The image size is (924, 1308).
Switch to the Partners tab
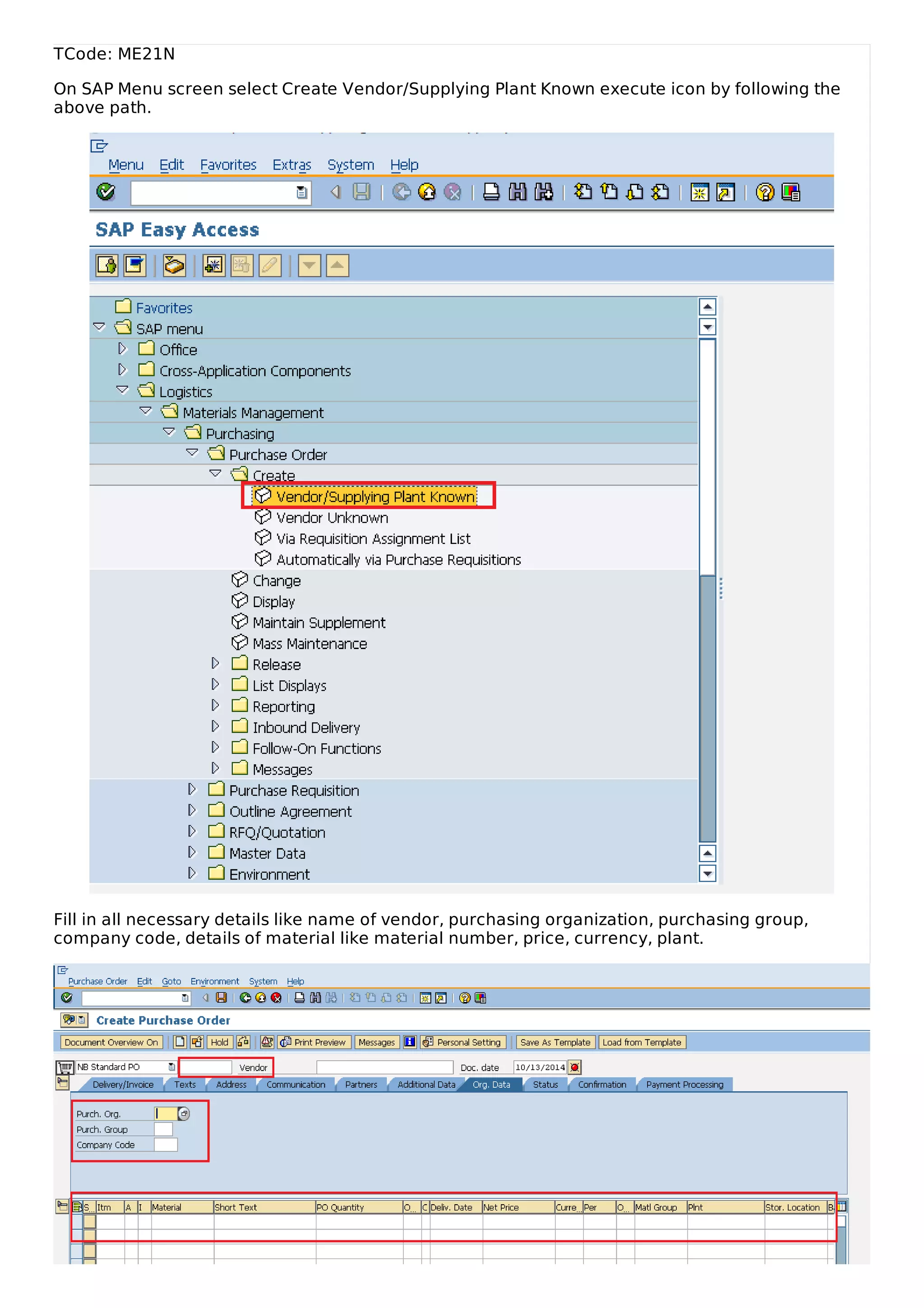361,1085
